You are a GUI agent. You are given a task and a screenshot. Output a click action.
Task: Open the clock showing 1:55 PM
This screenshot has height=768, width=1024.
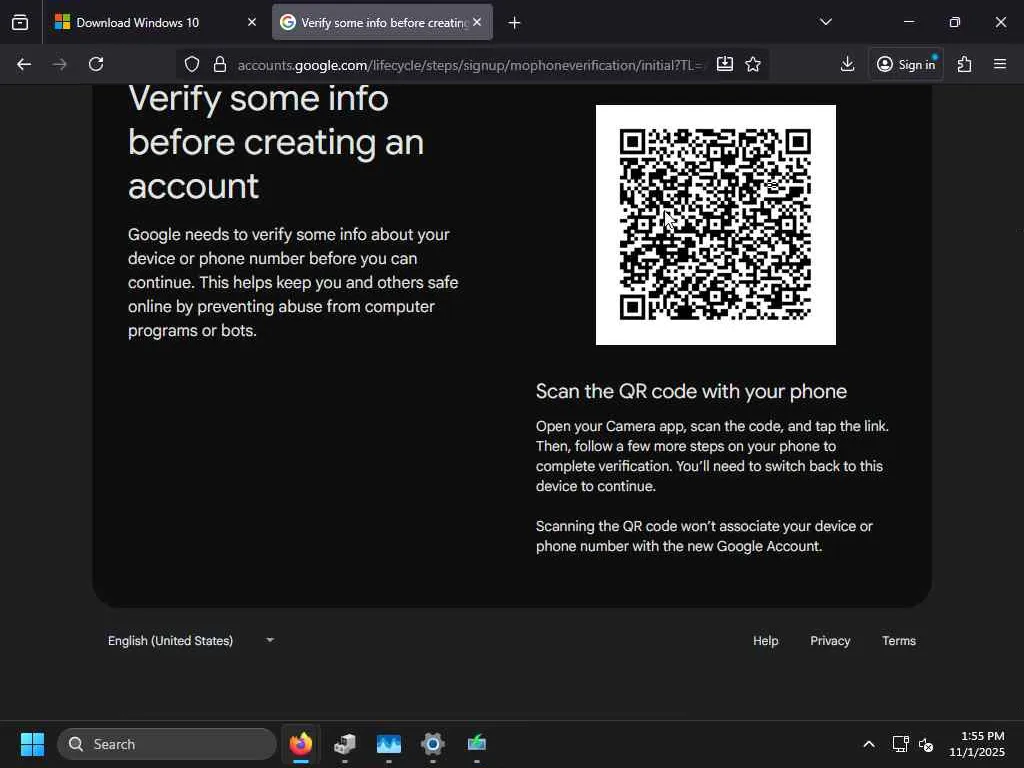977,744
